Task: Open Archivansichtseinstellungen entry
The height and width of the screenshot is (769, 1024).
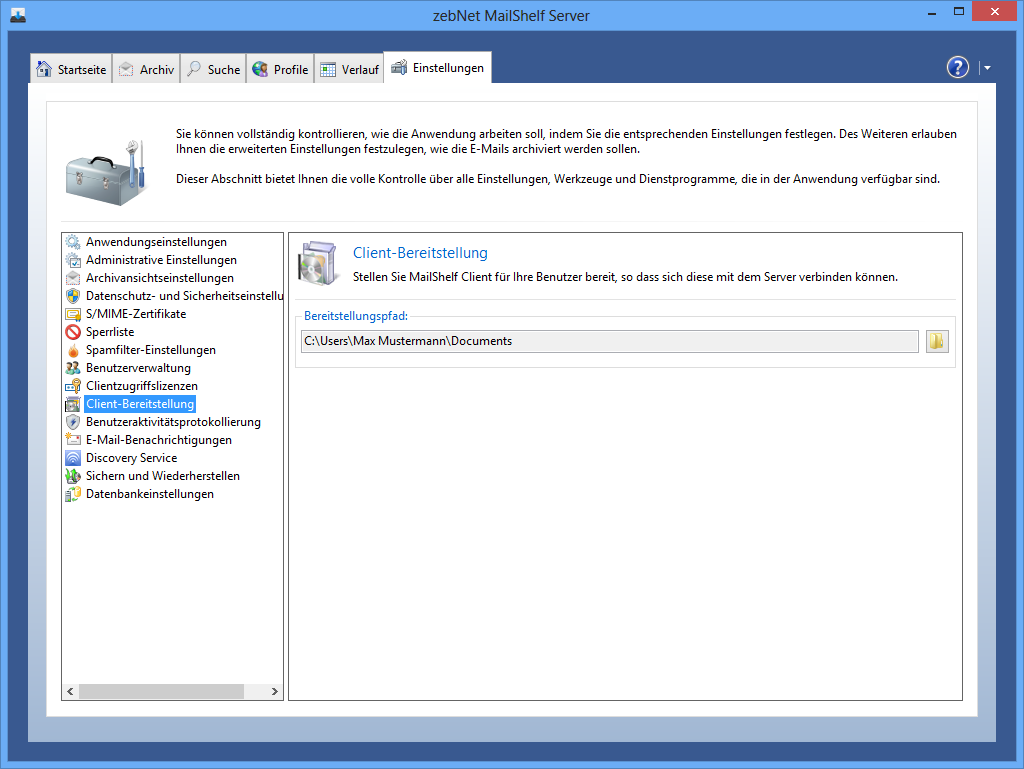Action: pyautogui.click(x=159, y=278)
